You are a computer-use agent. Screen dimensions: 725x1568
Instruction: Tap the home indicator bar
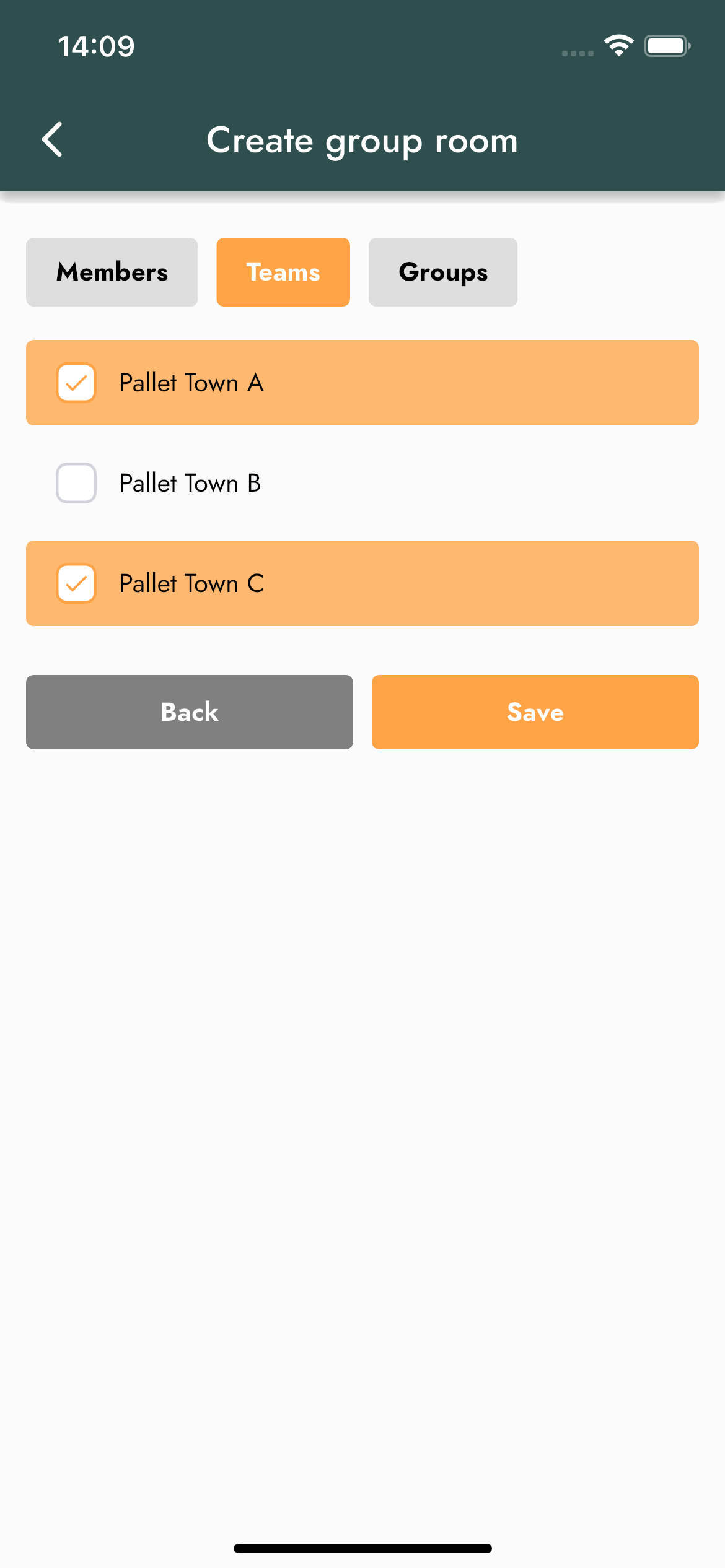click(362, 1548)
